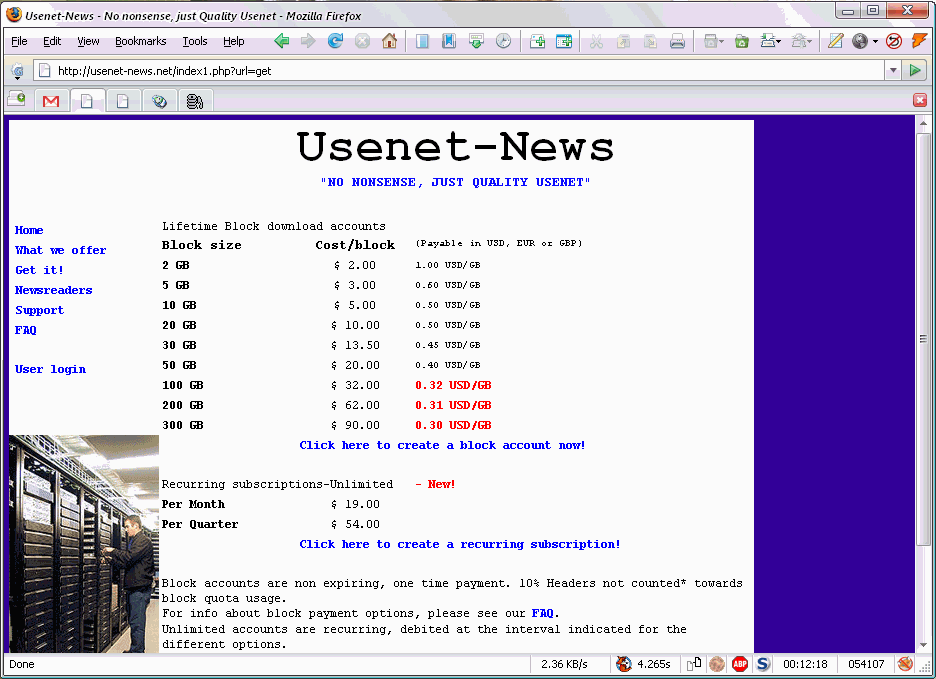Click here to create a recurring subscription
The image size is (936, 679).
point(460,544)
